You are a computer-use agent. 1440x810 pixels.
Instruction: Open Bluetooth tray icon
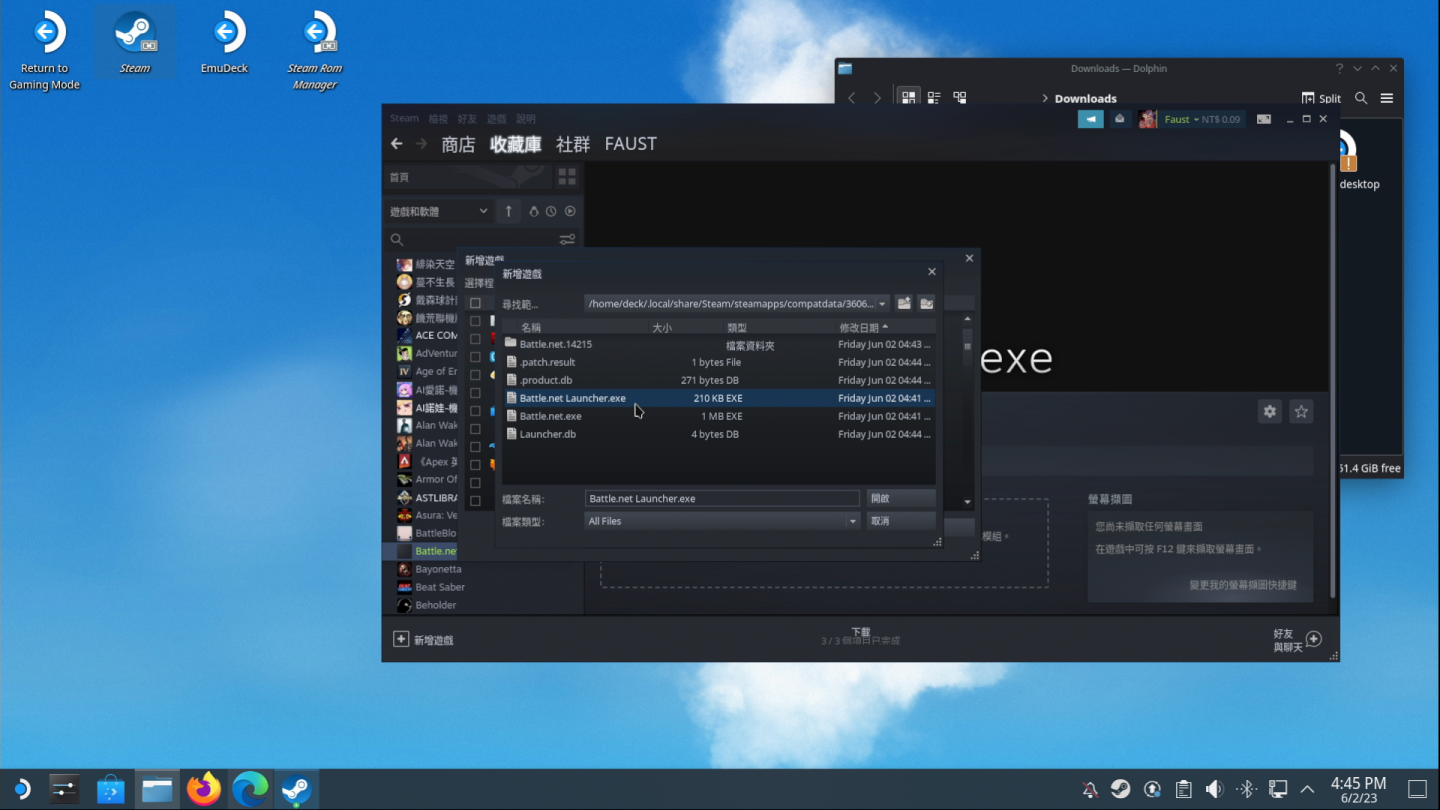[x=1246, y=789]
